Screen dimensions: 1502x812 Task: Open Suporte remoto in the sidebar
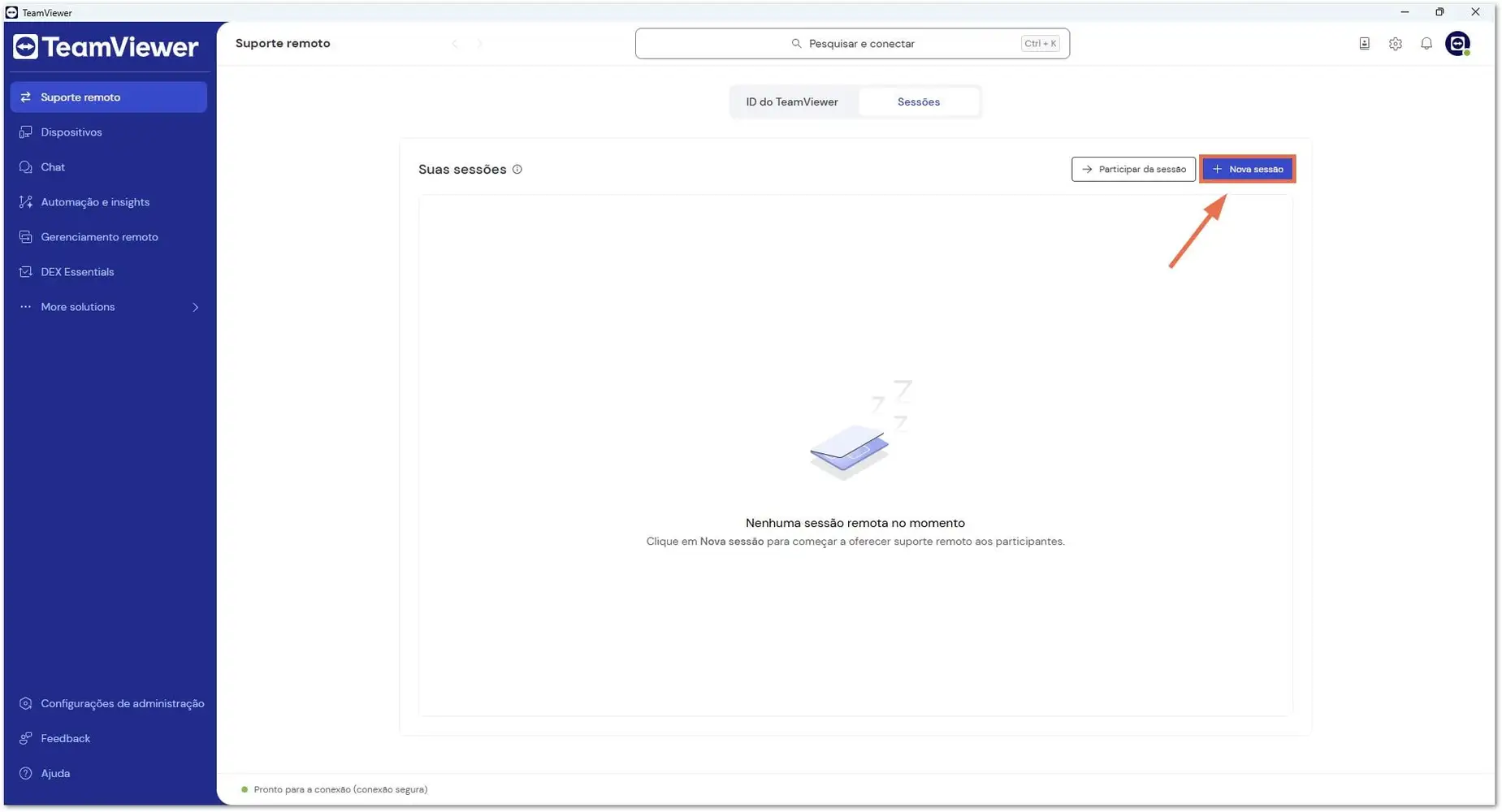click(108, 97)
